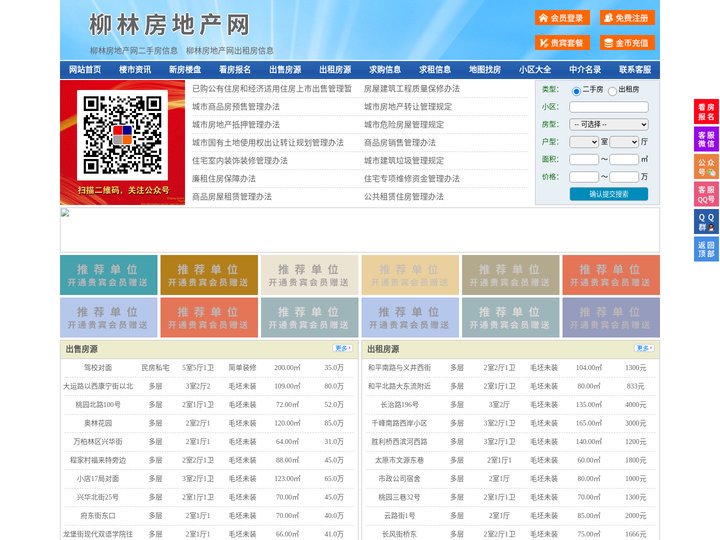
Task: Click the pink 客服QQ号 sidebar icon
Action: coord(706,194)
